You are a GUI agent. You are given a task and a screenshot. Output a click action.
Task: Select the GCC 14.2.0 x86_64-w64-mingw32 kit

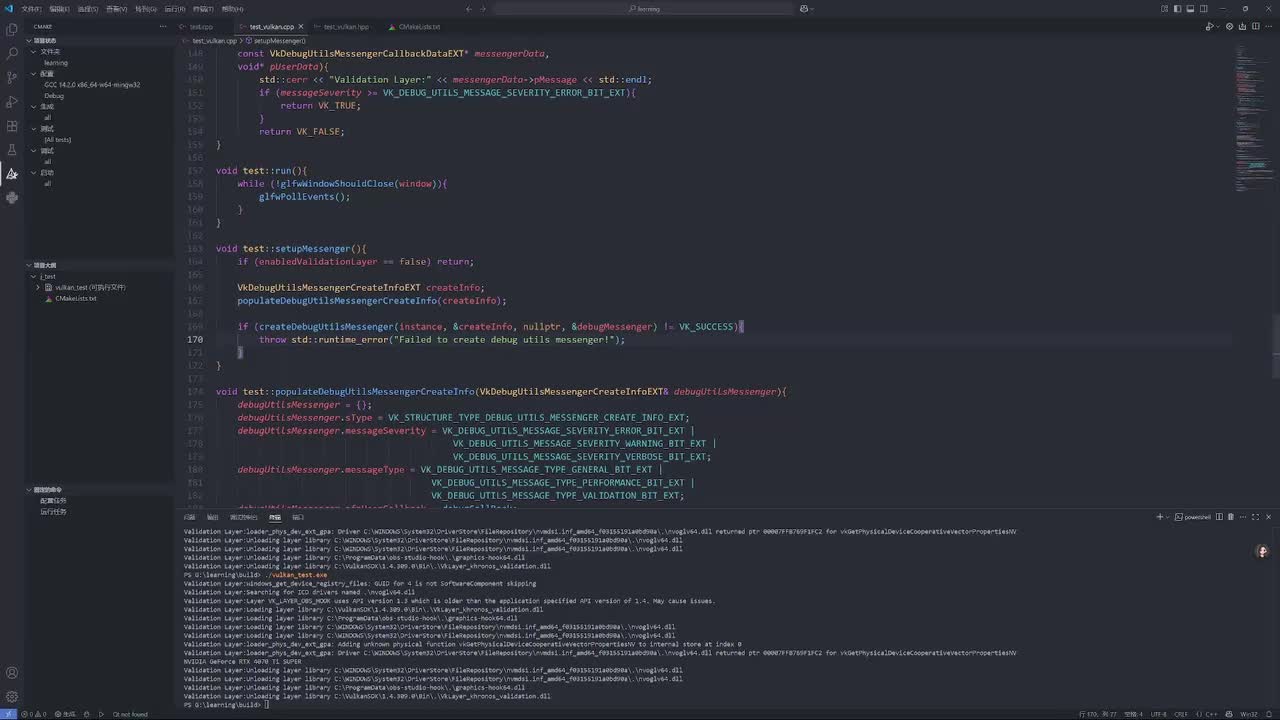pyautogui.click(x=92, y=85)
